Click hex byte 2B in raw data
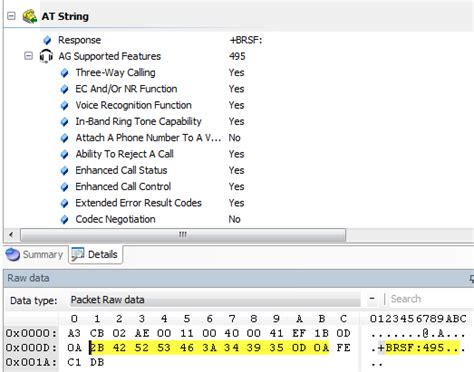 click(x=97, y=348)
